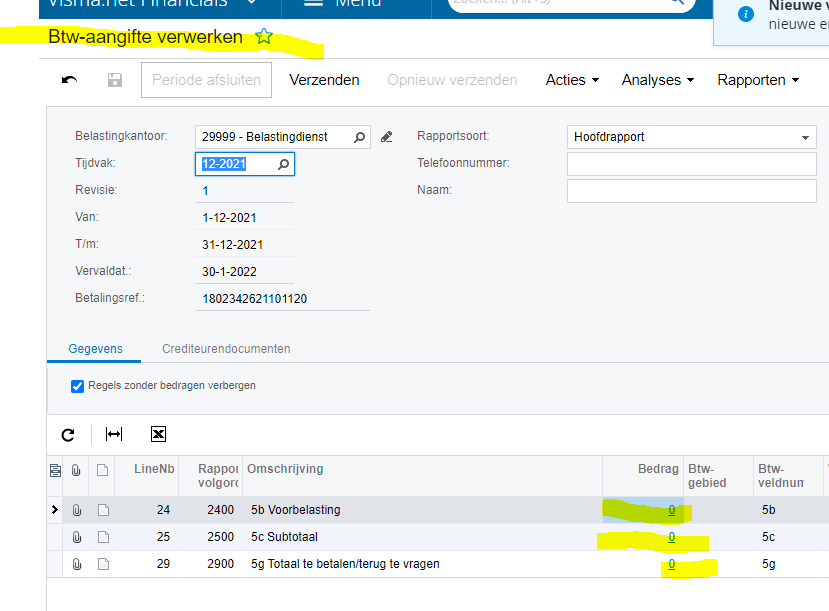Open Tijdvak lookup magnifier
Viewport: 829px width, 611px height.
284,164
